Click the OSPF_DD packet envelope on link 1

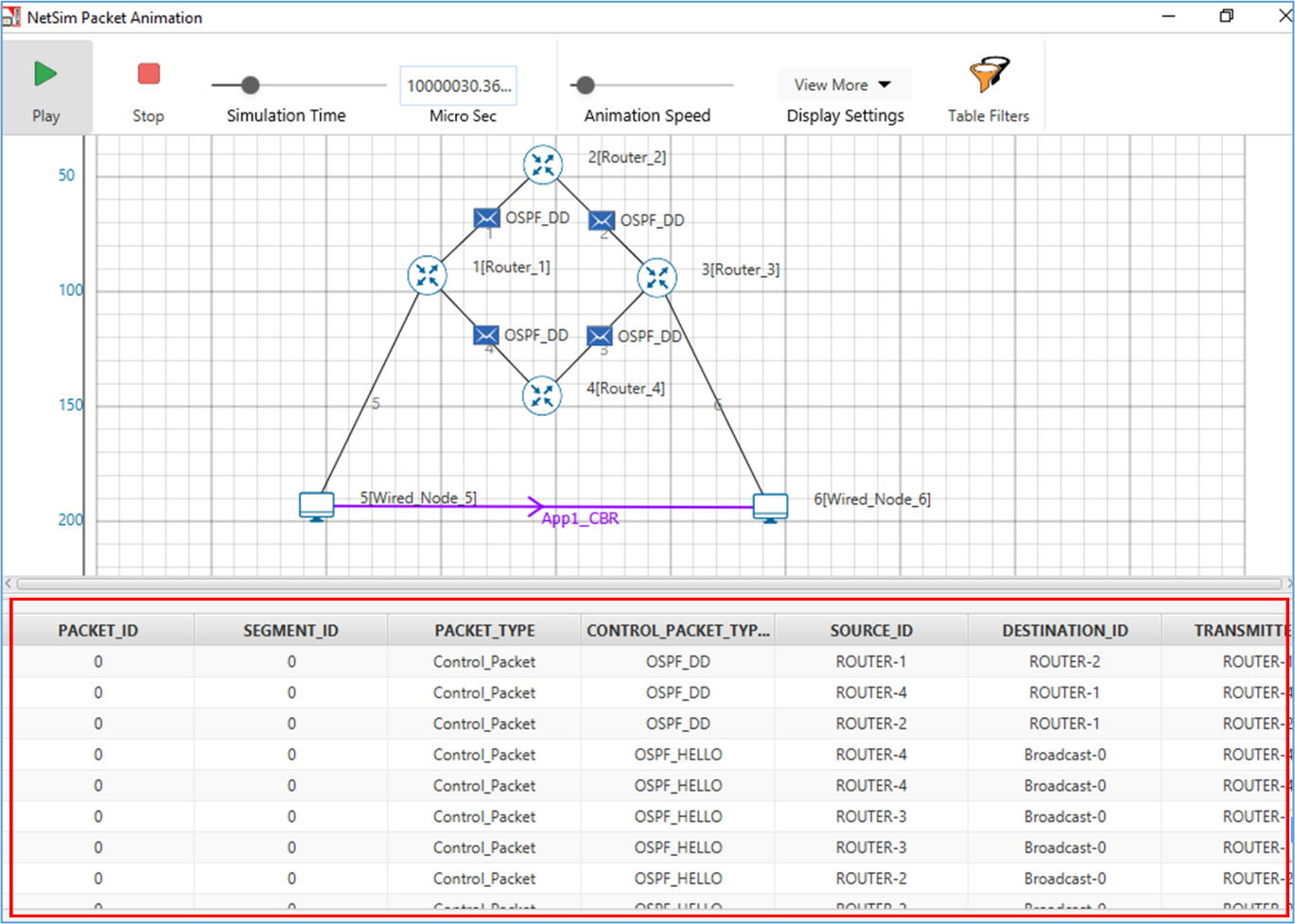point(487,218)
